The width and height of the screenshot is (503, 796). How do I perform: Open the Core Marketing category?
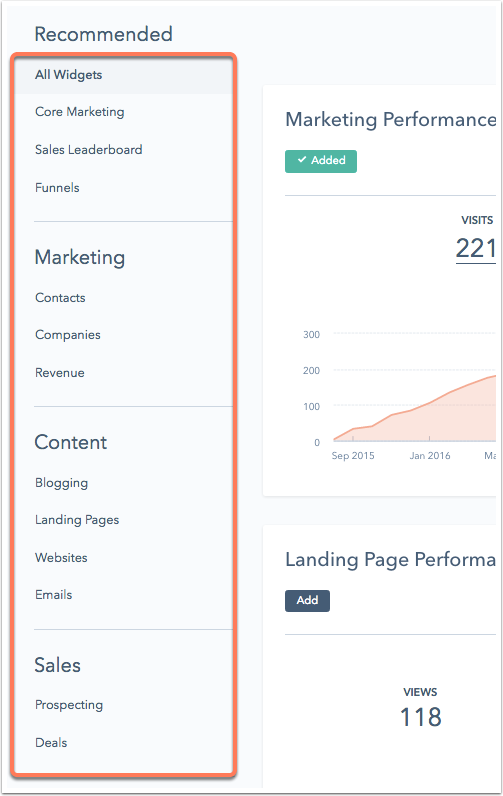point(79,112)
